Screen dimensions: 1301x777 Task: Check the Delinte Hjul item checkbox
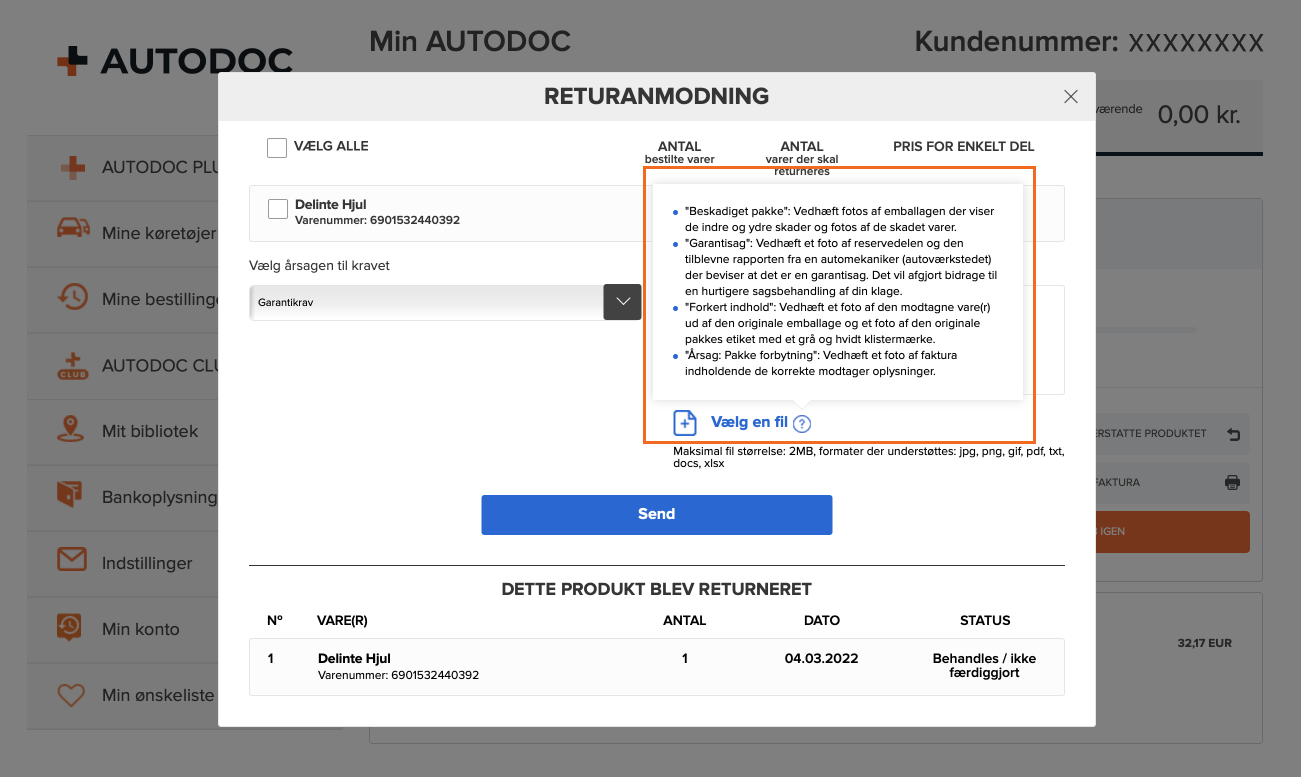coord(278,208)
